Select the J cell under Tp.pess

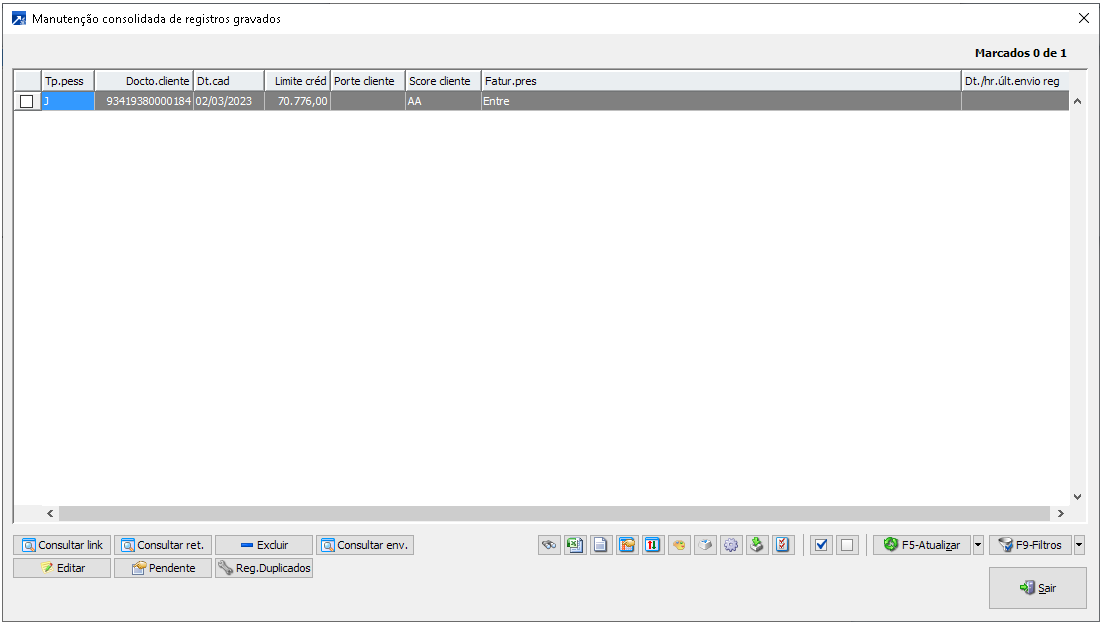coord(68,101)
